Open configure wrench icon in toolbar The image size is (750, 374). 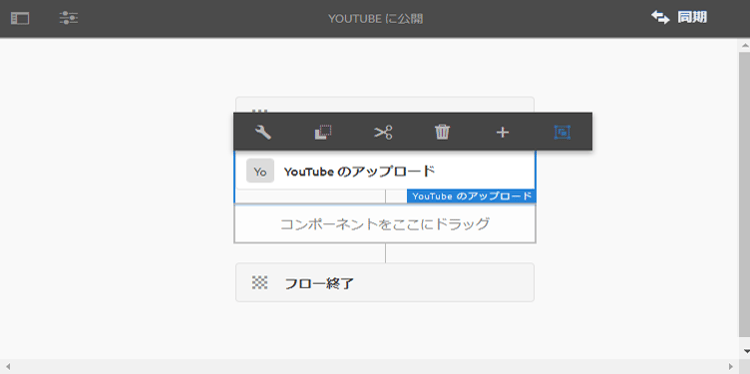coord(263,132)
